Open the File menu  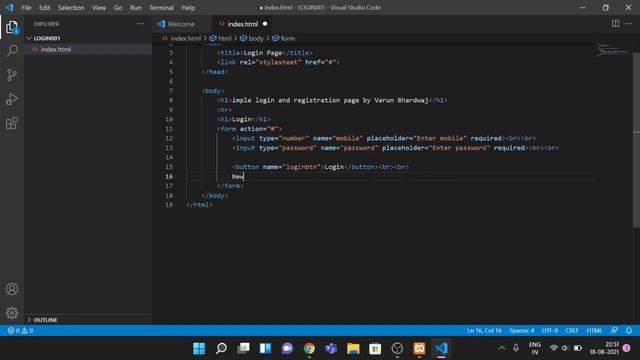(26, 8)
